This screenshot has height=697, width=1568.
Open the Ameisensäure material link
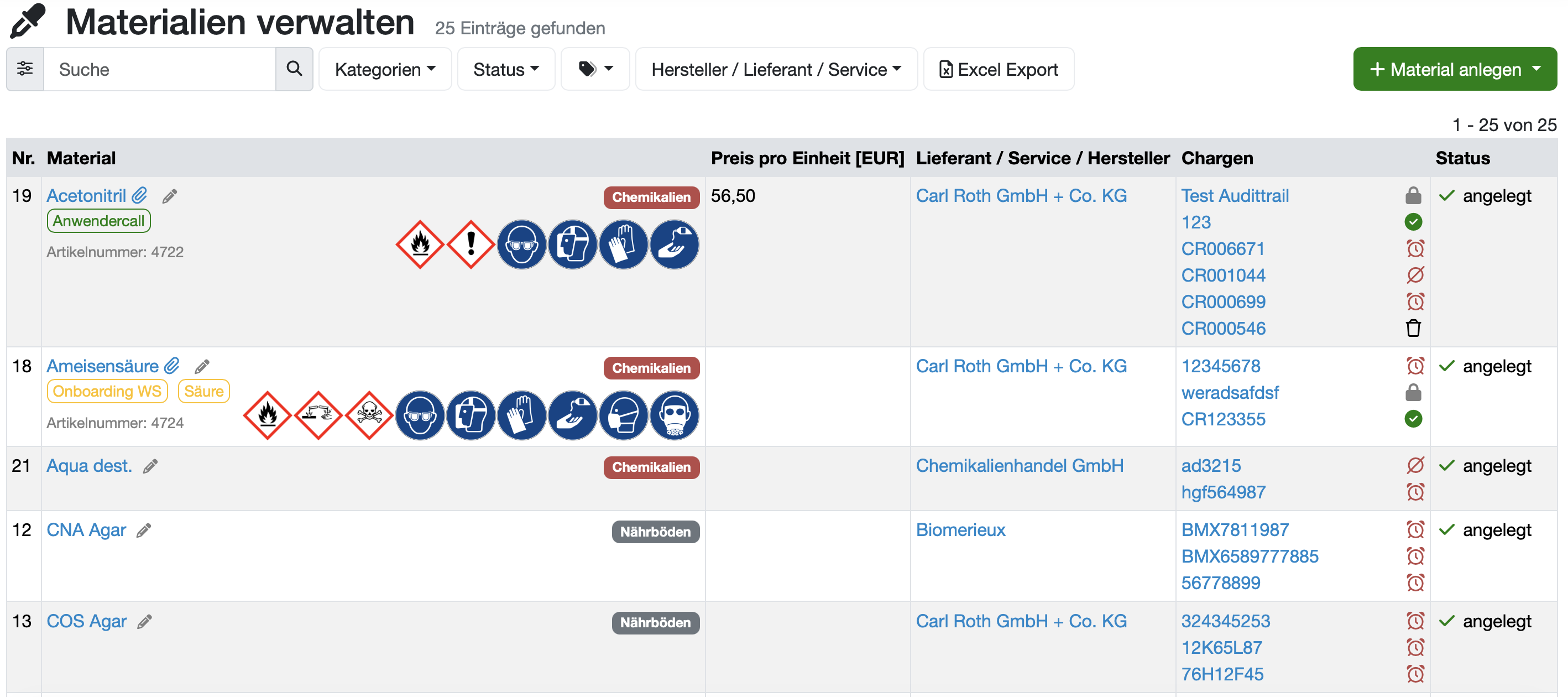[x=103, y=366]
